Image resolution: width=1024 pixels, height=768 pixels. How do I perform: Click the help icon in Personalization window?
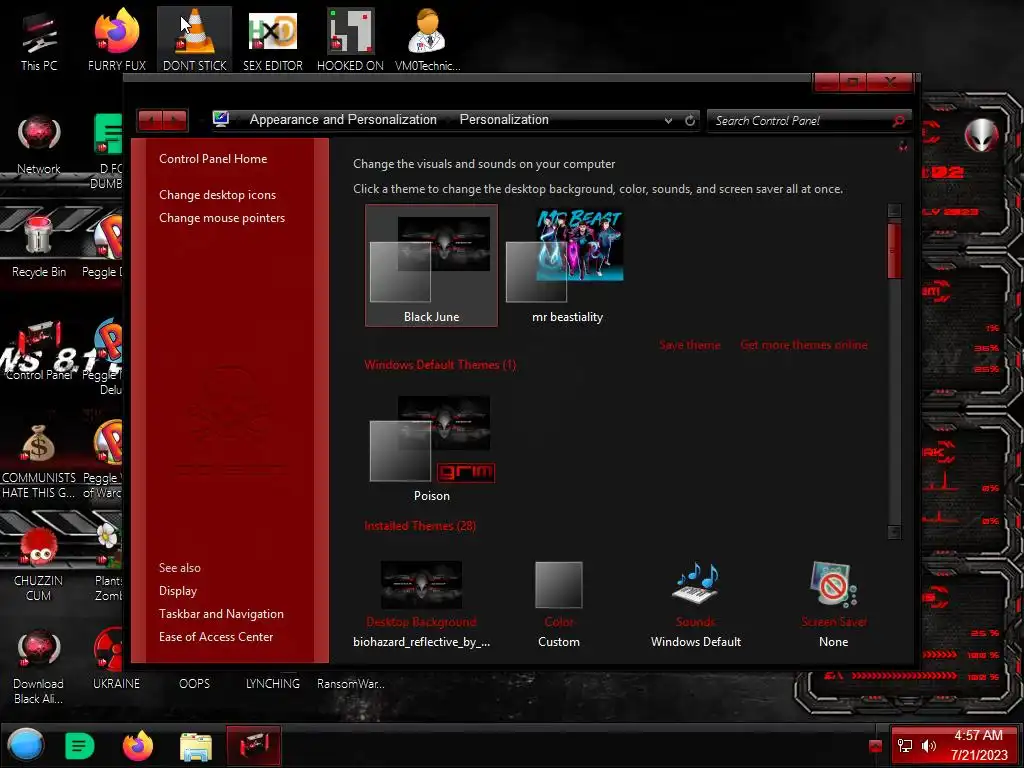903,146
